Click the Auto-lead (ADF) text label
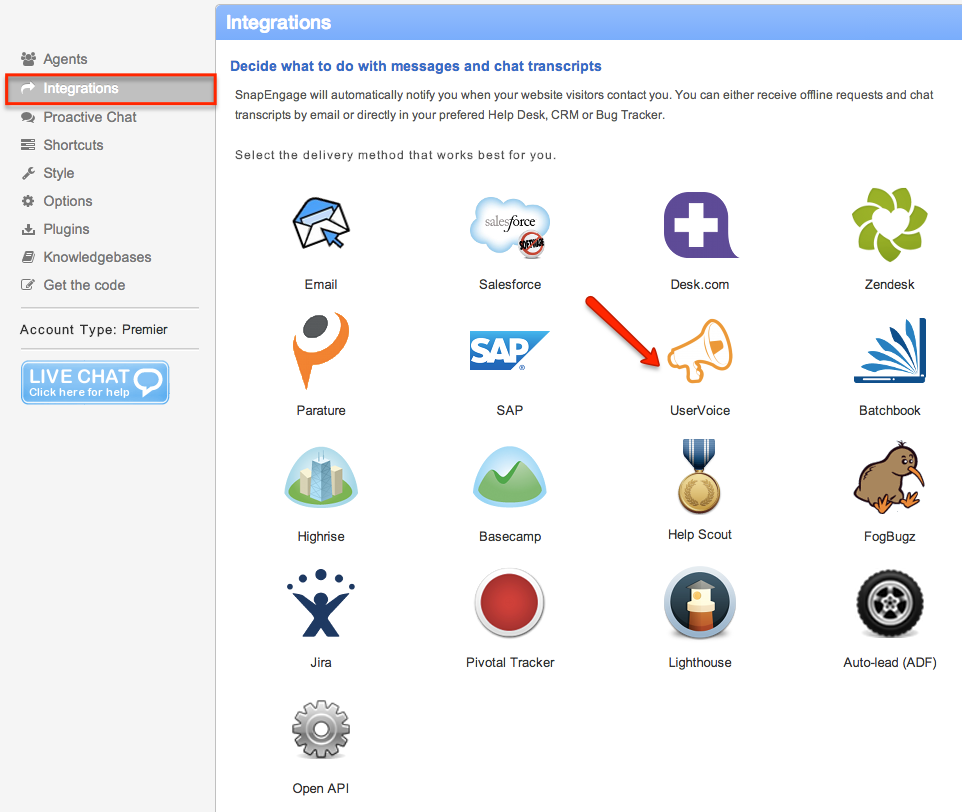Screen dimensions: 962x812 pyautogui.click(x=890, y=662)
